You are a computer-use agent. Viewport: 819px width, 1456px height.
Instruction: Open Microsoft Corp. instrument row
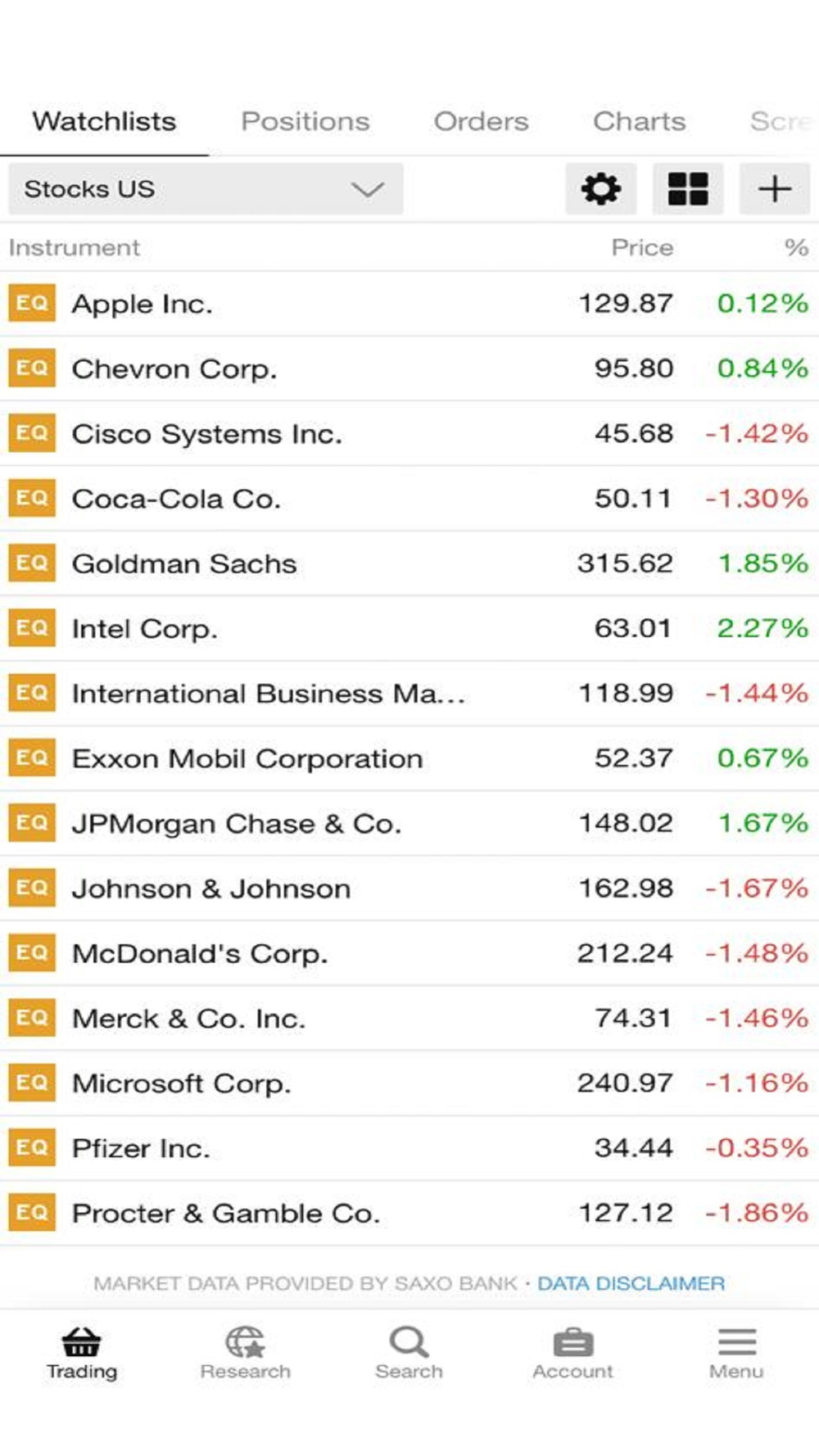coord(409,1083)
